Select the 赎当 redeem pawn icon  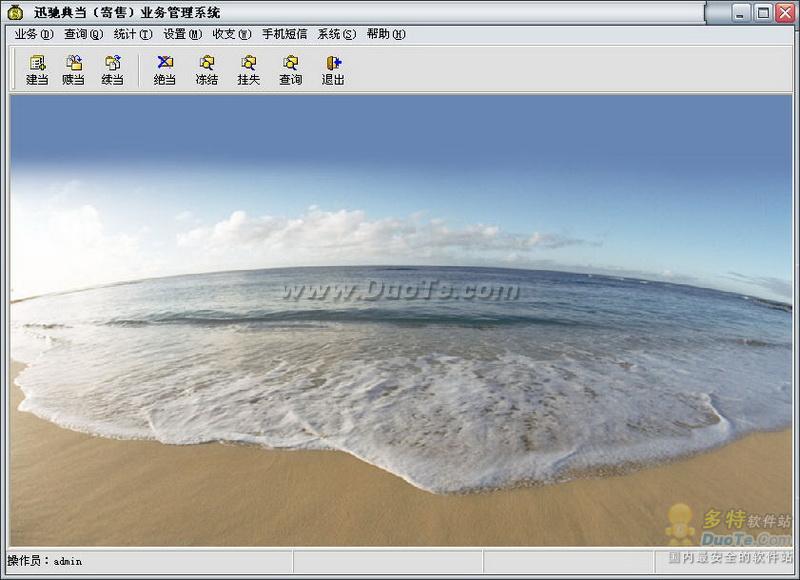[73, 70]
